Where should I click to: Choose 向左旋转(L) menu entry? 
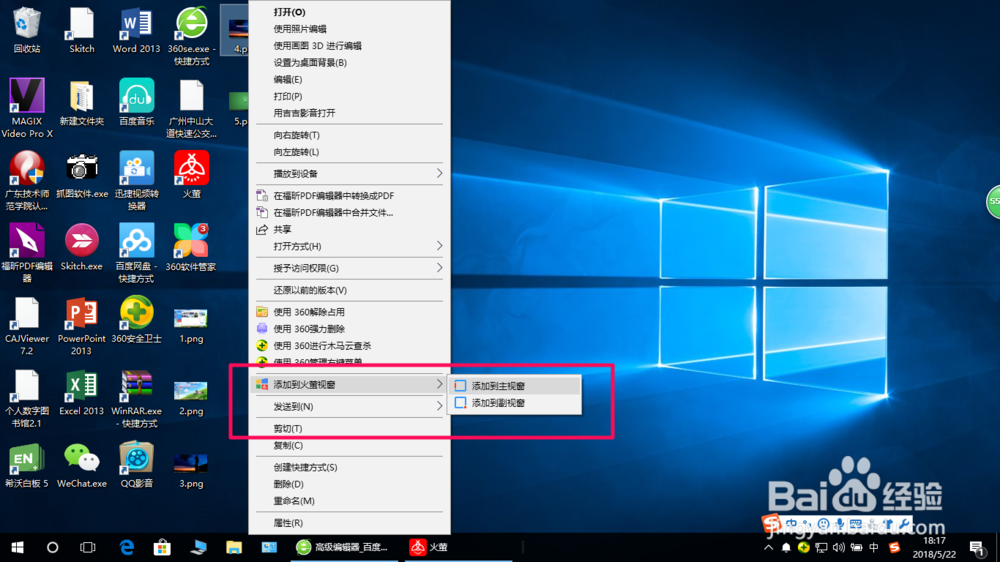point(349,152)
